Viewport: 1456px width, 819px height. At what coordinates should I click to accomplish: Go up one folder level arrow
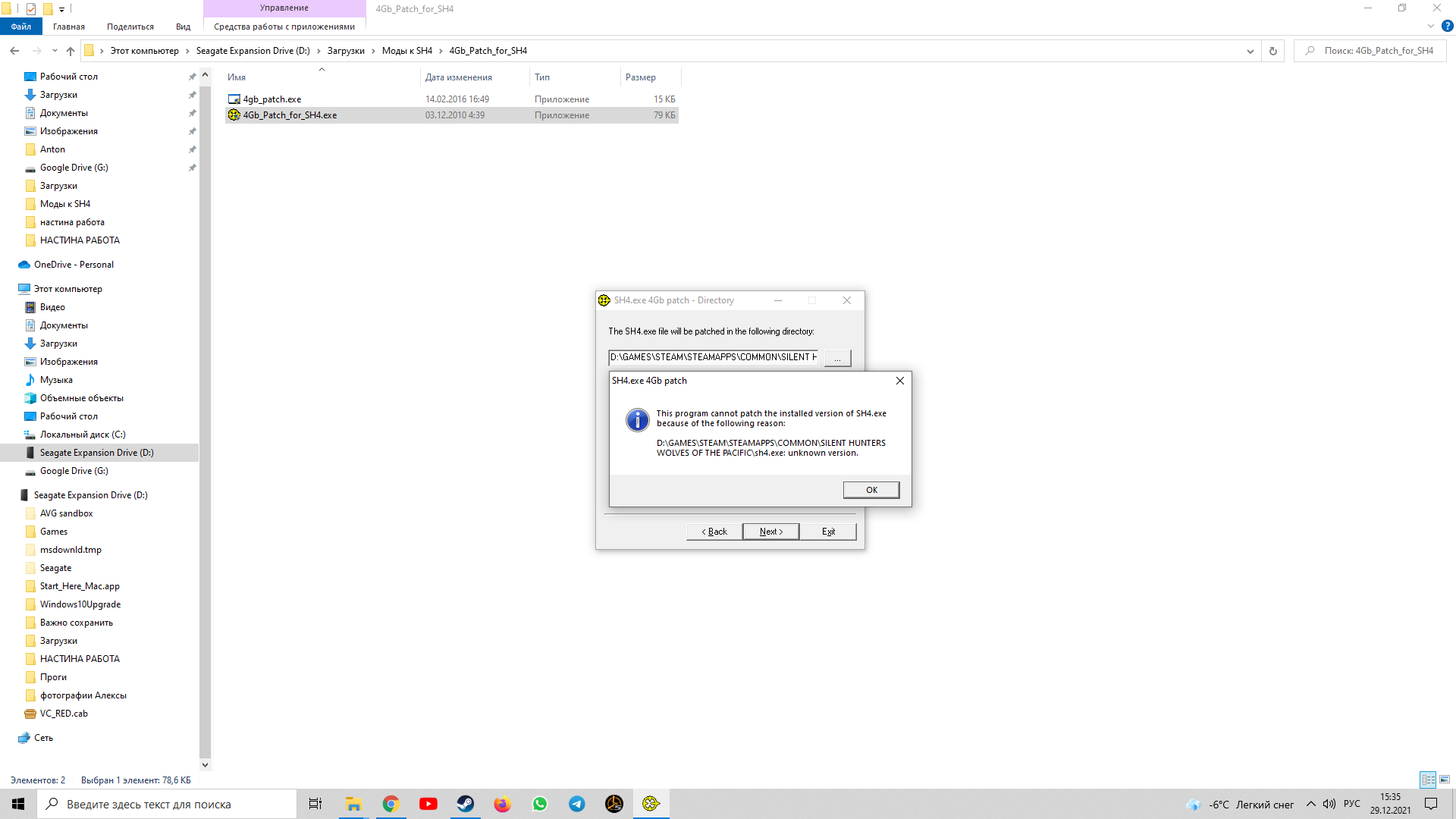[x=71, y=51]
